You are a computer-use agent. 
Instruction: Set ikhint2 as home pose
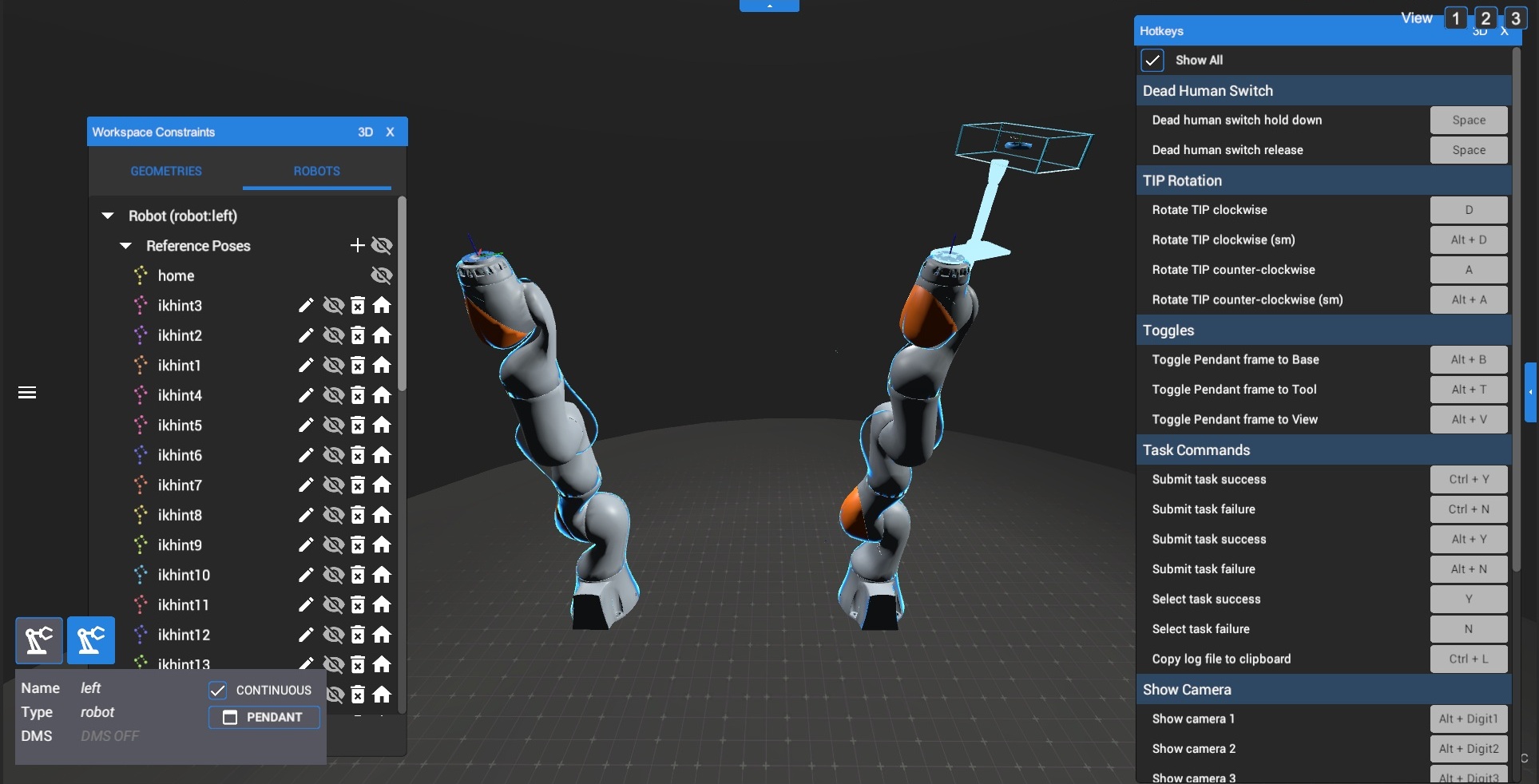click(382, 335)
